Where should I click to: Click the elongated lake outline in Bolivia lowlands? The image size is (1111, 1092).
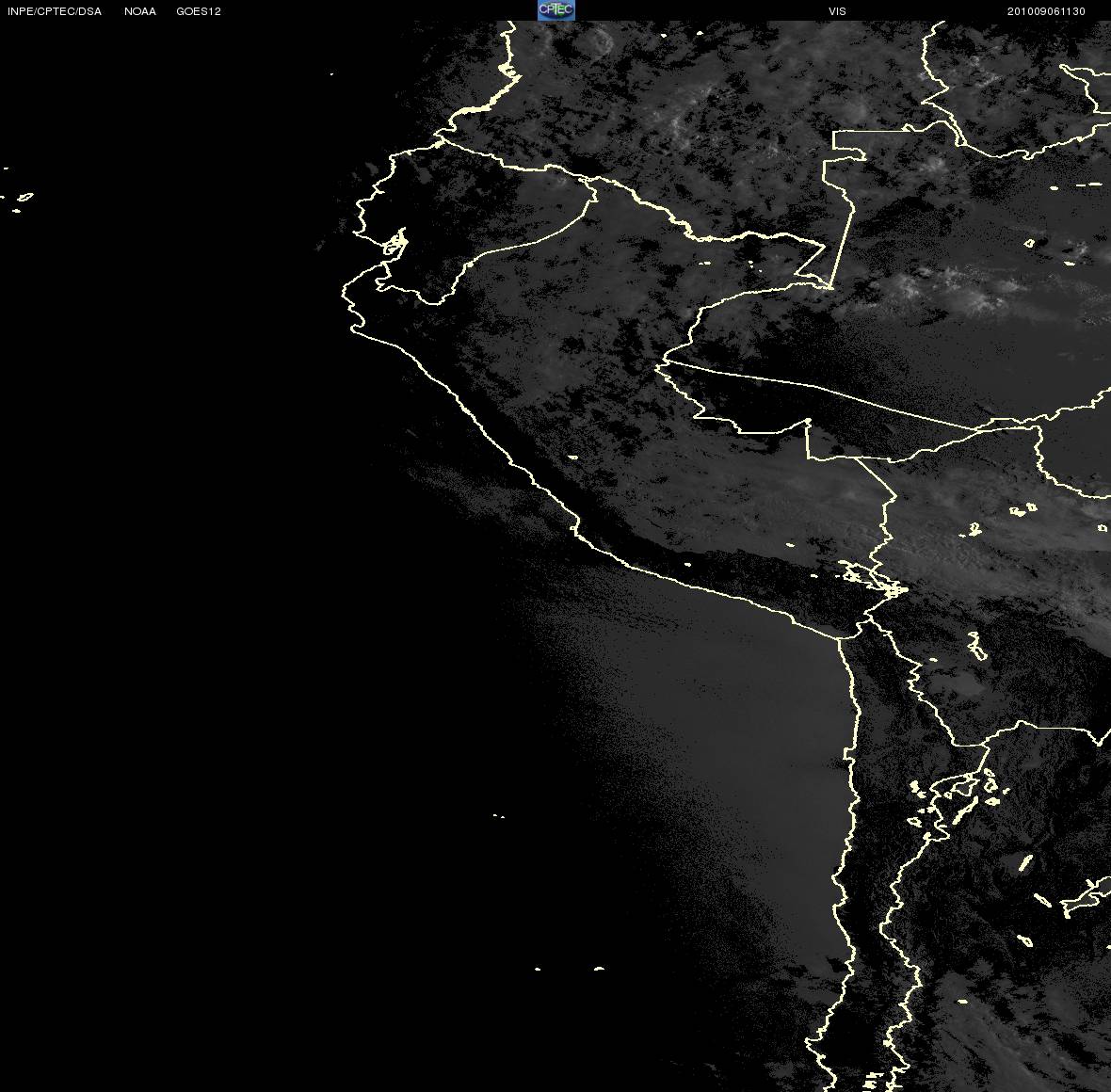(x=977, y=647)
